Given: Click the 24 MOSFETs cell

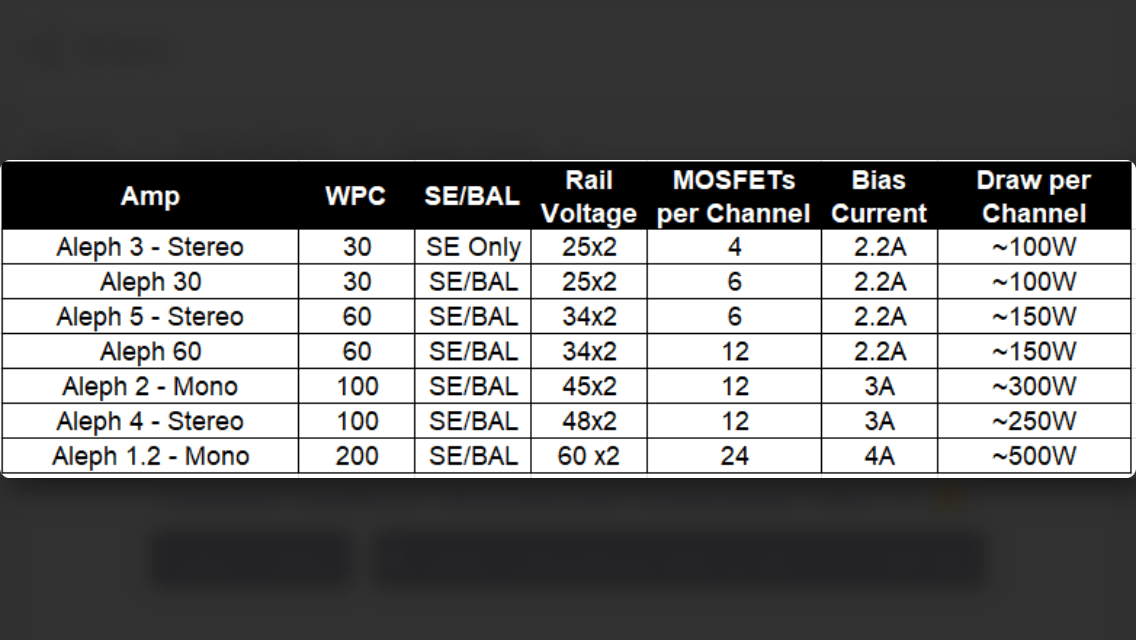Looking at the screenshot, I should [734, 456].
